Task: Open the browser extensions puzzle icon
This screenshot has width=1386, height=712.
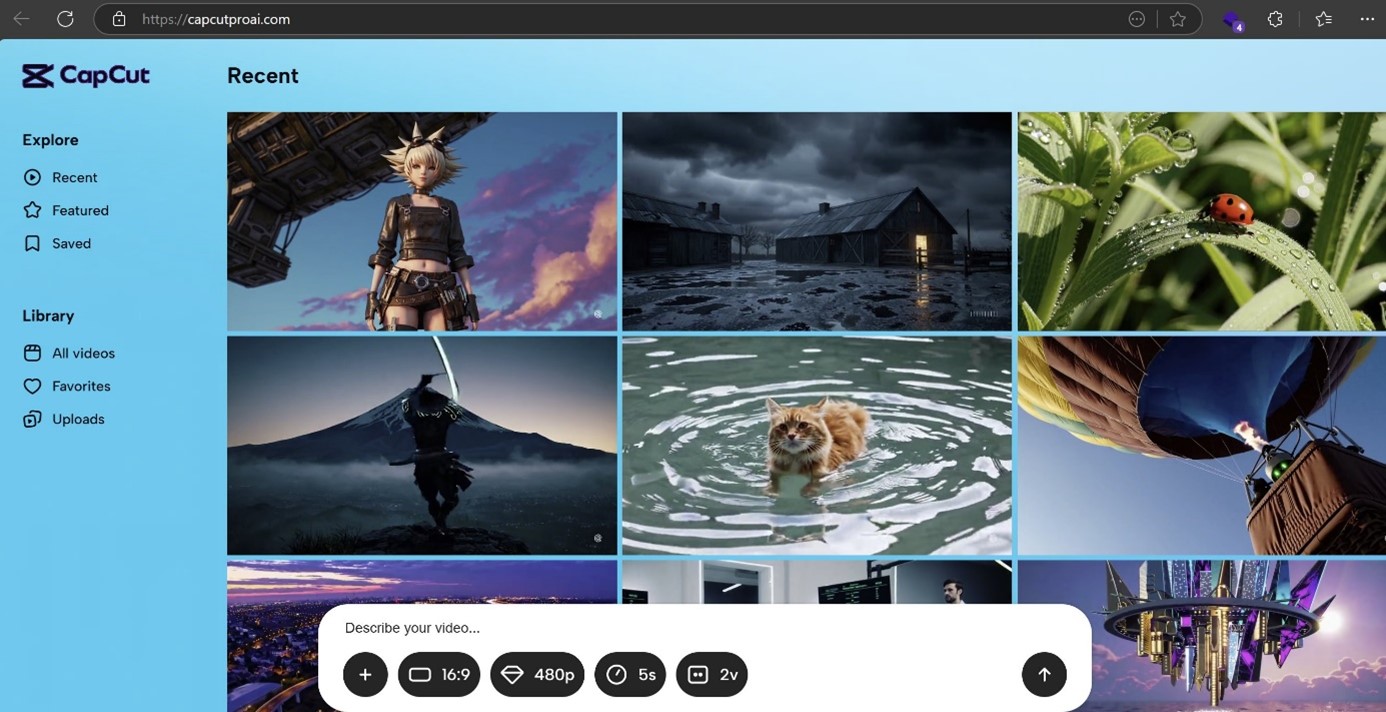Action: coord(1275,19)
